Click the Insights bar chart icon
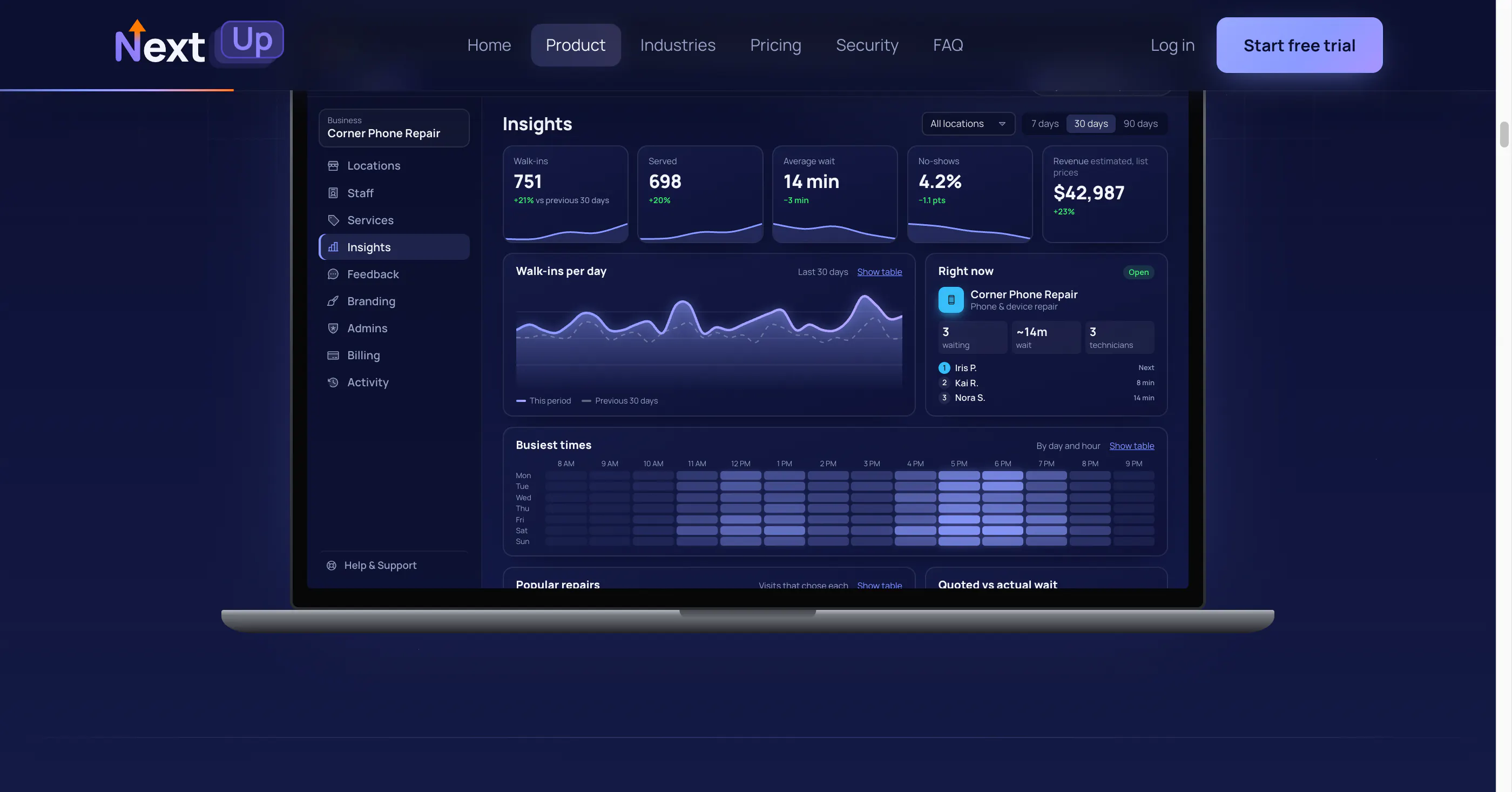 point(333,247)
